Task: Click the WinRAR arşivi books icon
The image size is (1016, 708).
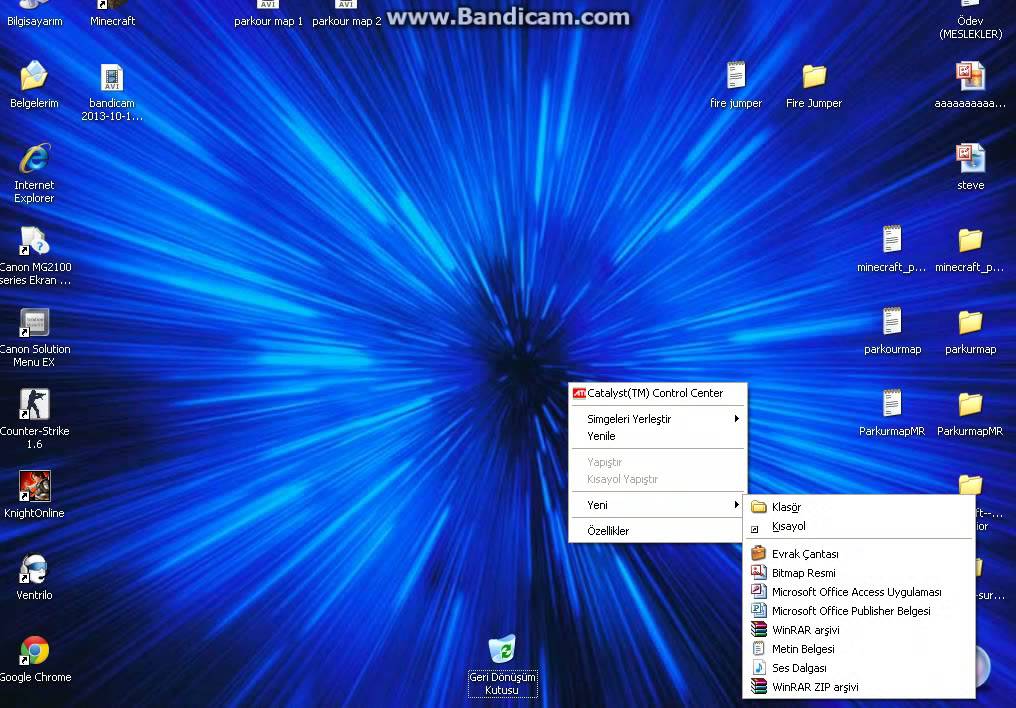Action: tap(758, 630)
